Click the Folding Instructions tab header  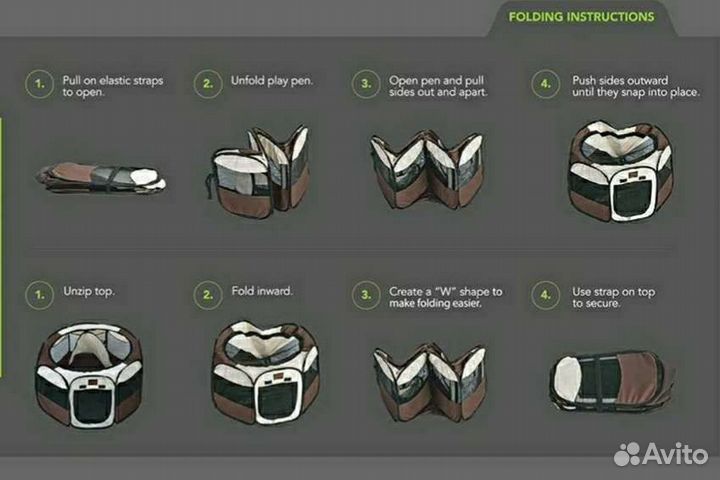(x=581, y=17)
